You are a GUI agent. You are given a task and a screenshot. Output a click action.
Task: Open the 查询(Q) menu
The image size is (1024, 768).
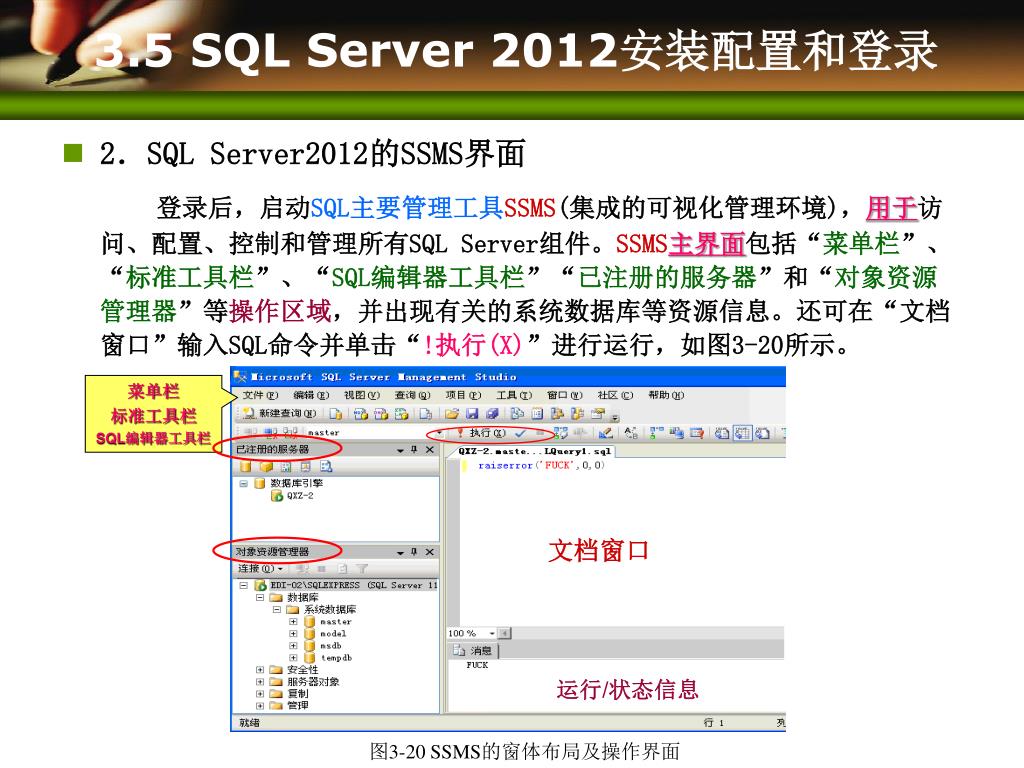(413, 395)
